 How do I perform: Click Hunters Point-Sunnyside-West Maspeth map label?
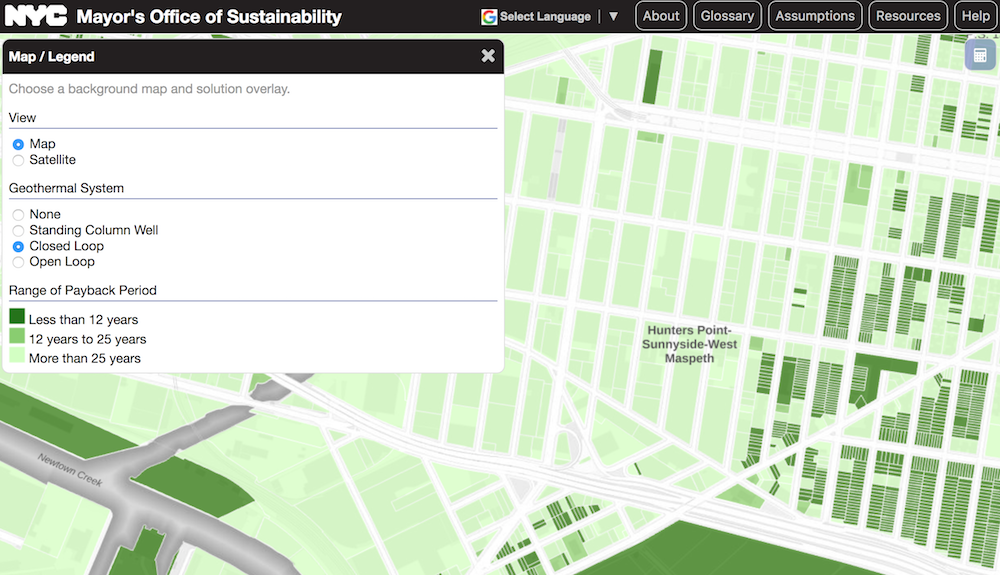[x=689, y=344]
